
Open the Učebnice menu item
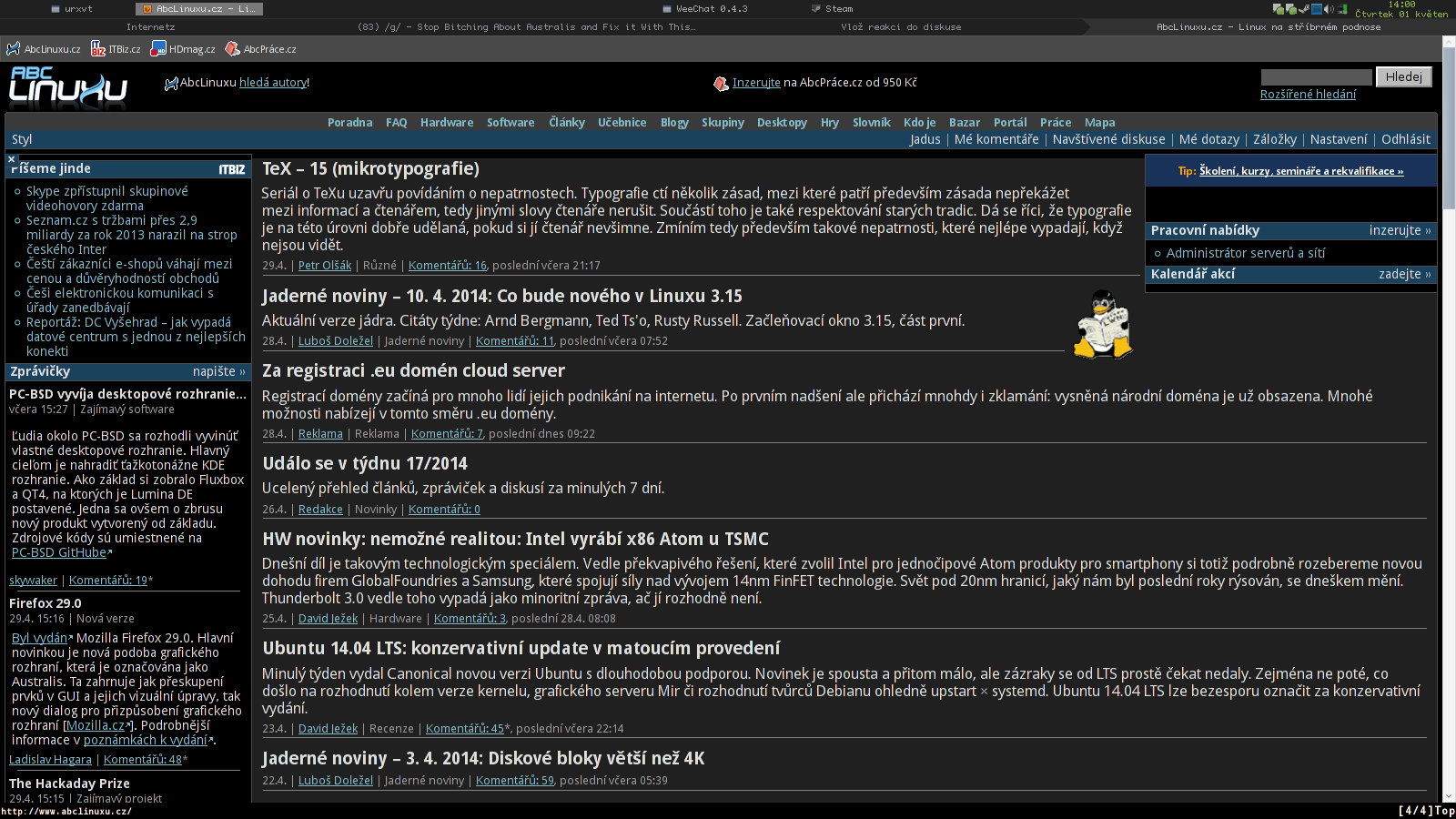pyautogui.click(x=622, y=123)
